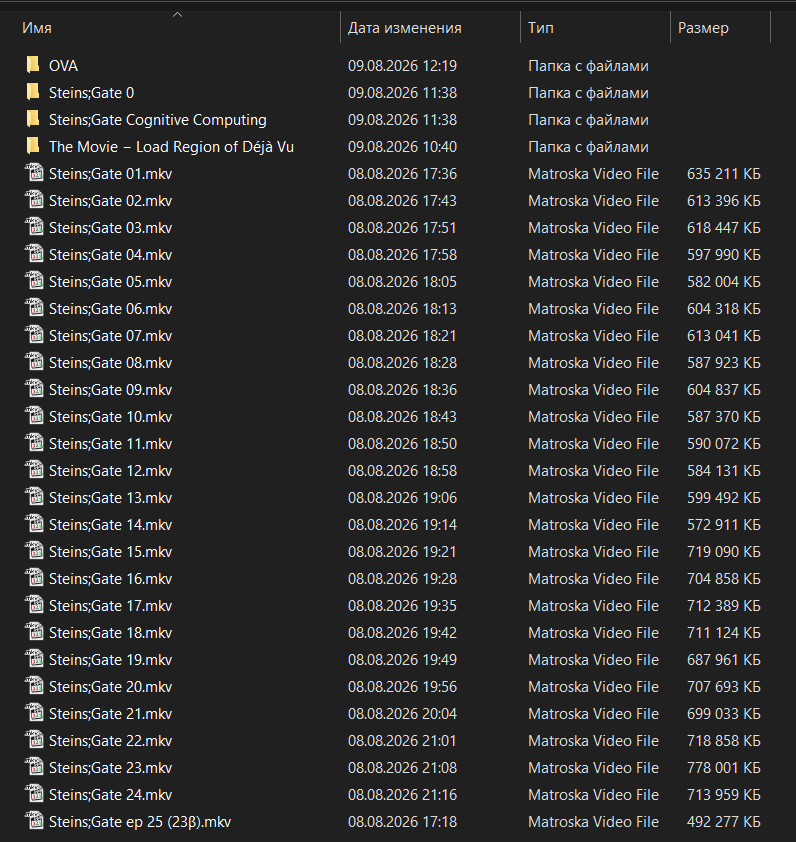The image size is (796, 842).
Task: Sort files by the Тип column header
Action: tap(540, 28)
